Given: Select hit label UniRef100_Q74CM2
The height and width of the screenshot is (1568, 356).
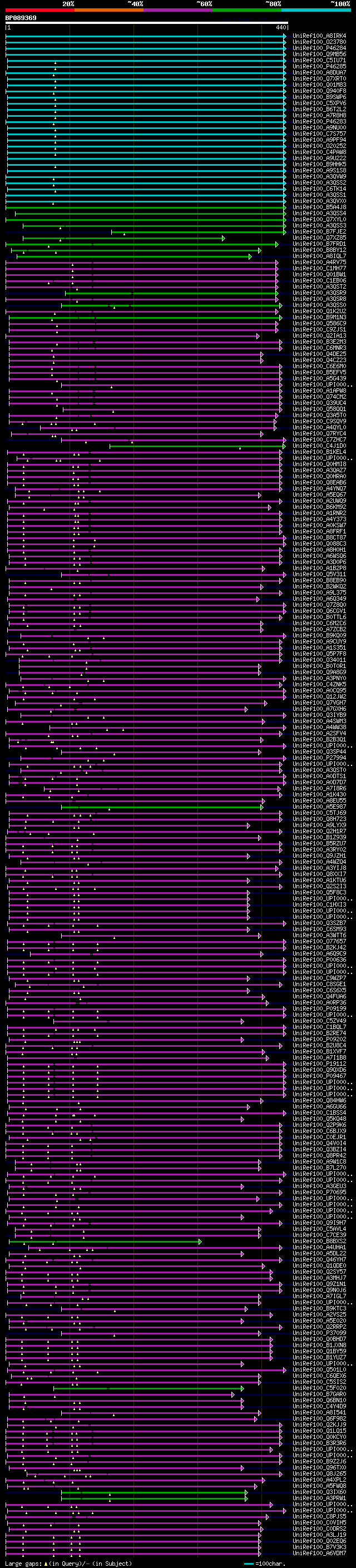Looking at the screenshot, I should pyautogui.click(x=319, y=398).
